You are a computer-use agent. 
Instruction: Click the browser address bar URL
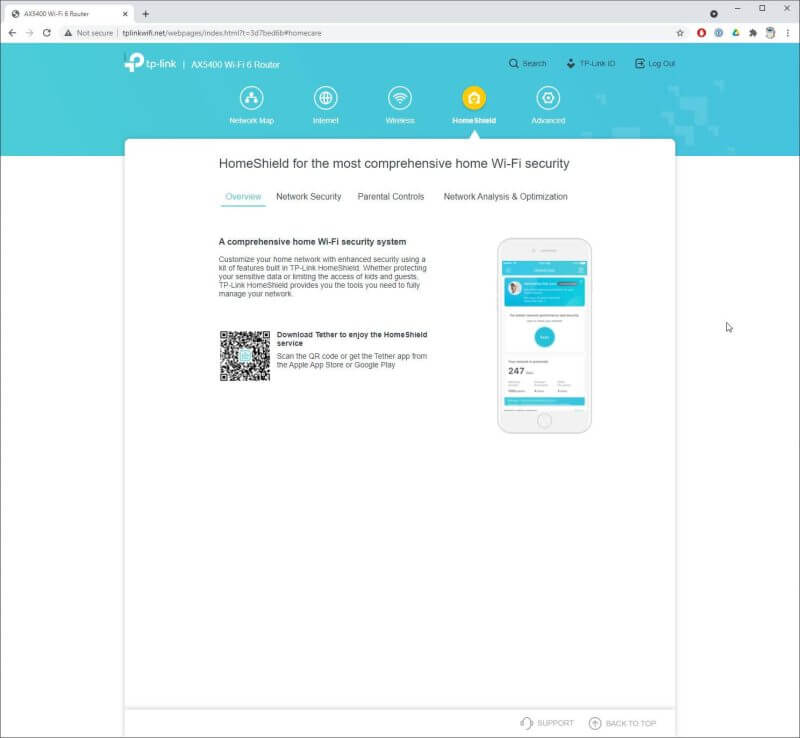222,33
